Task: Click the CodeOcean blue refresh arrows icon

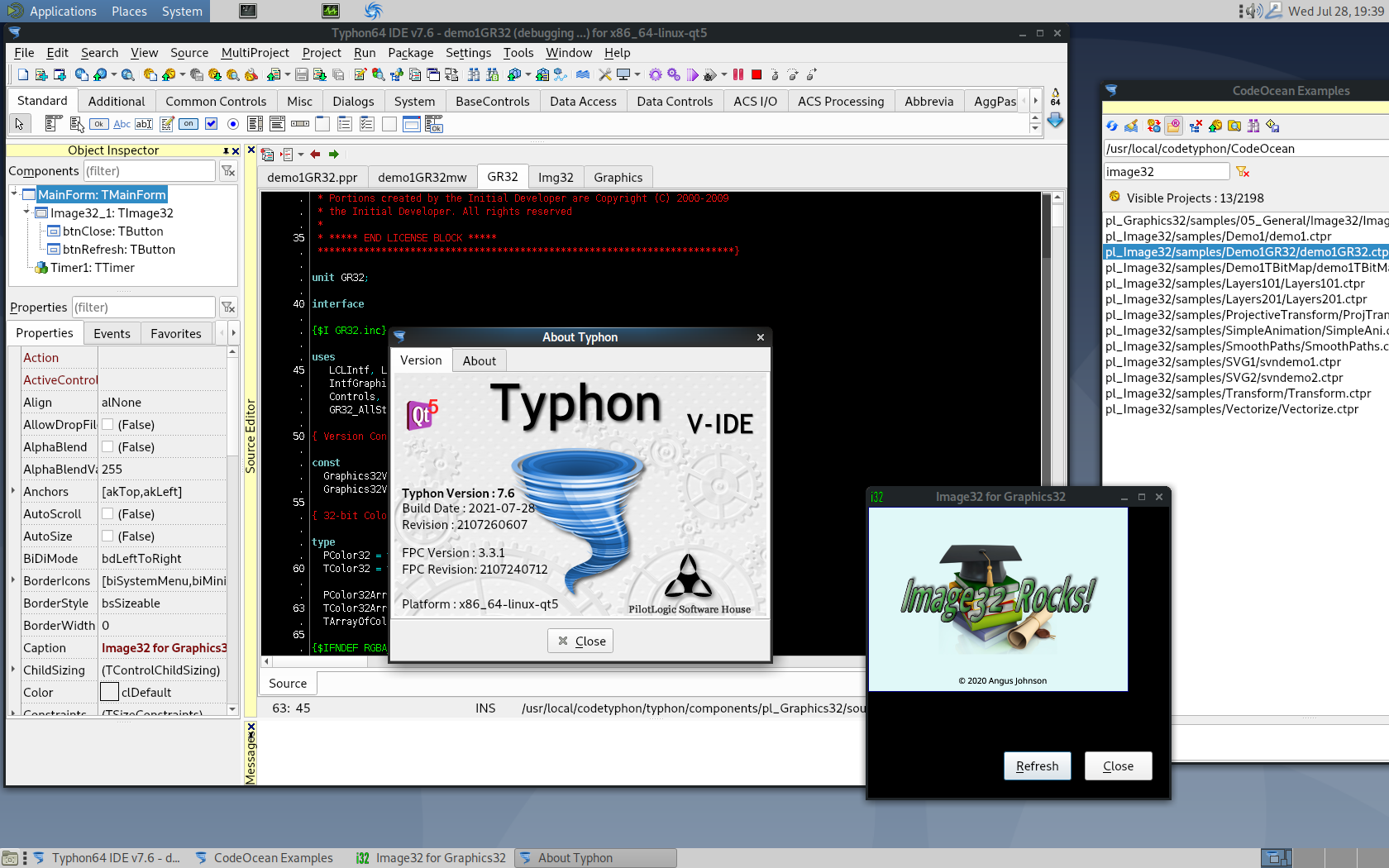Action: coord(1112,126)
